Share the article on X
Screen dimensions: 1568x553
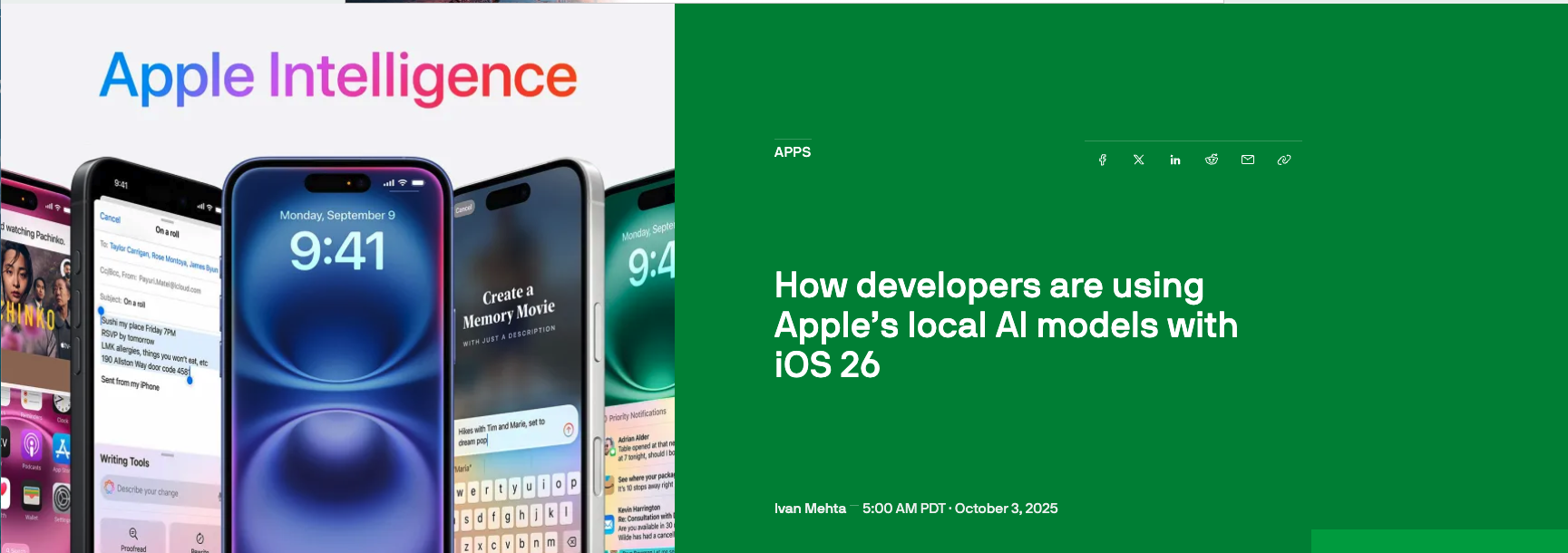point(1139,160)
